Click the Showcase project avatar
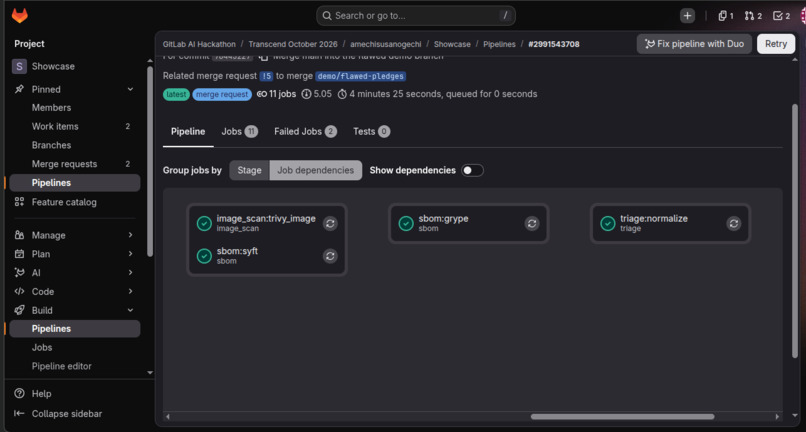806x432 pixels. 19,66
